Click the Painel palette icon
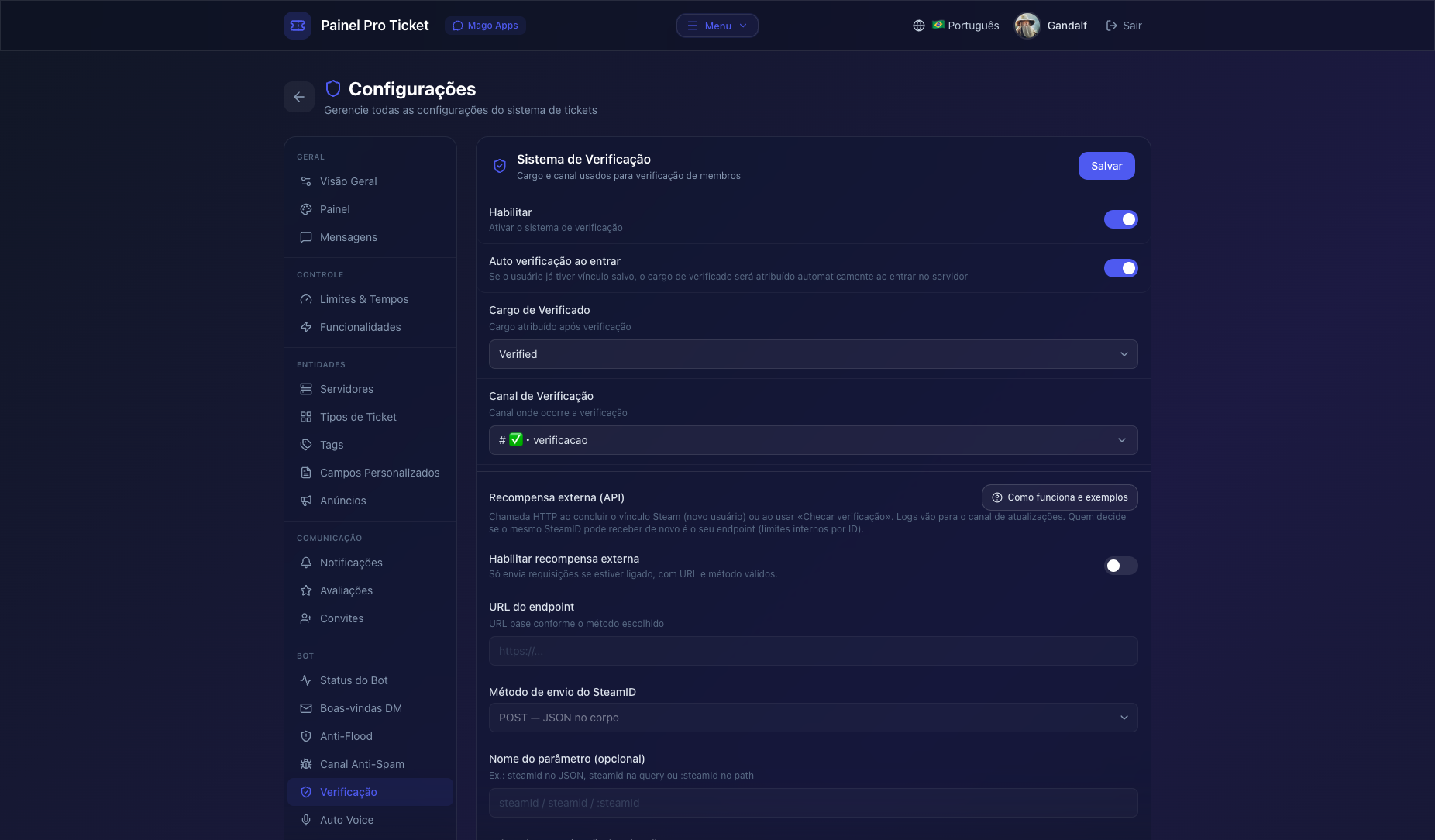1435x840 pixels. 306,209
